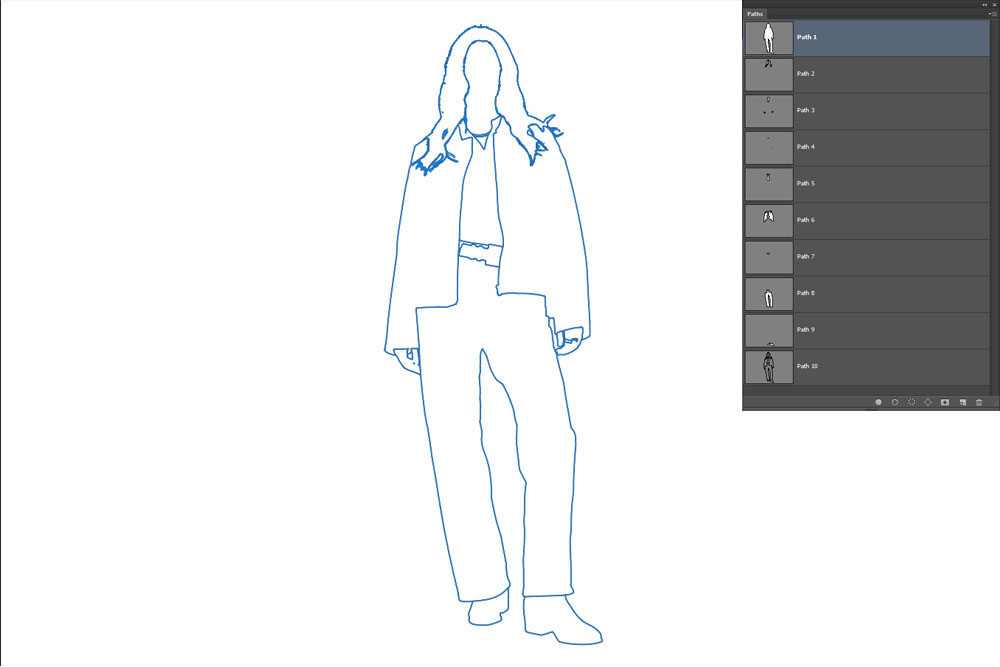Screen dimensions: 1000x667
Task: Click the Path 1 thumbnail
Action: (768, 37)
